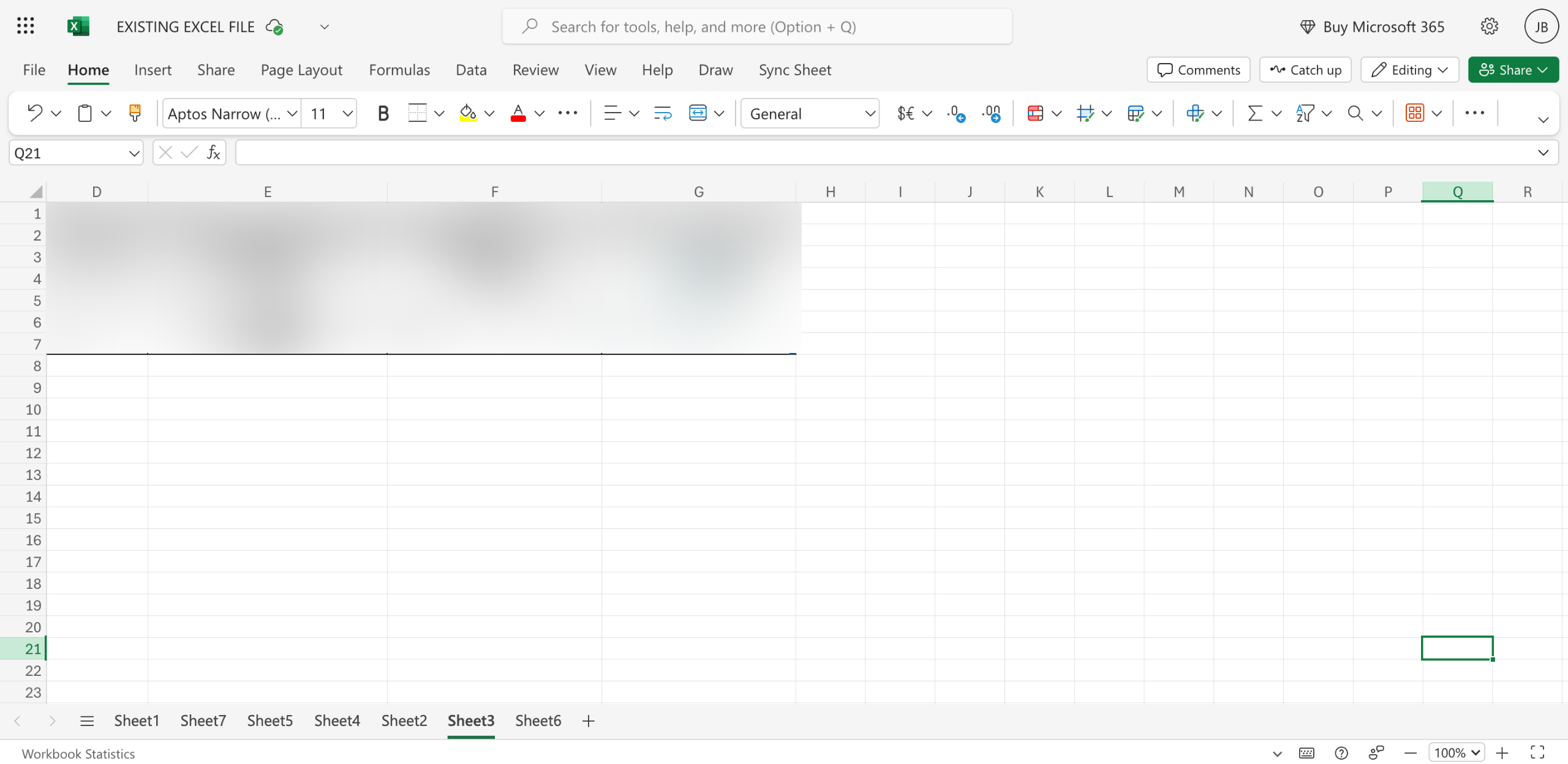Click the Increase Decimal icon
Image resolution: width=1568 pixels, height=764 pixels.
coord(992,113)
